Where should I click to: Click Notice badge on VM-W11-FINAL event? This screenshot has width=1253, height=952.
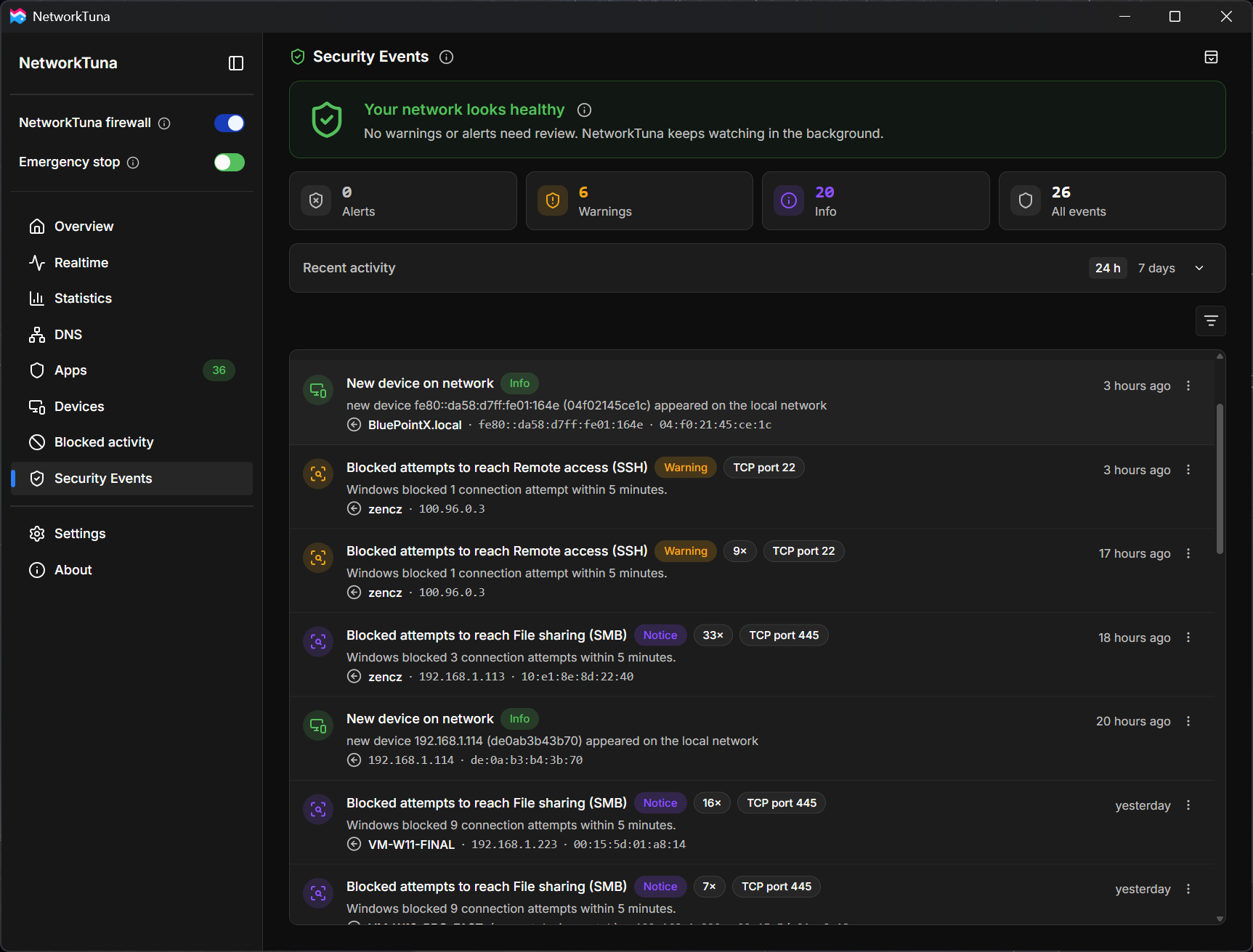click(x=660, y=803)
